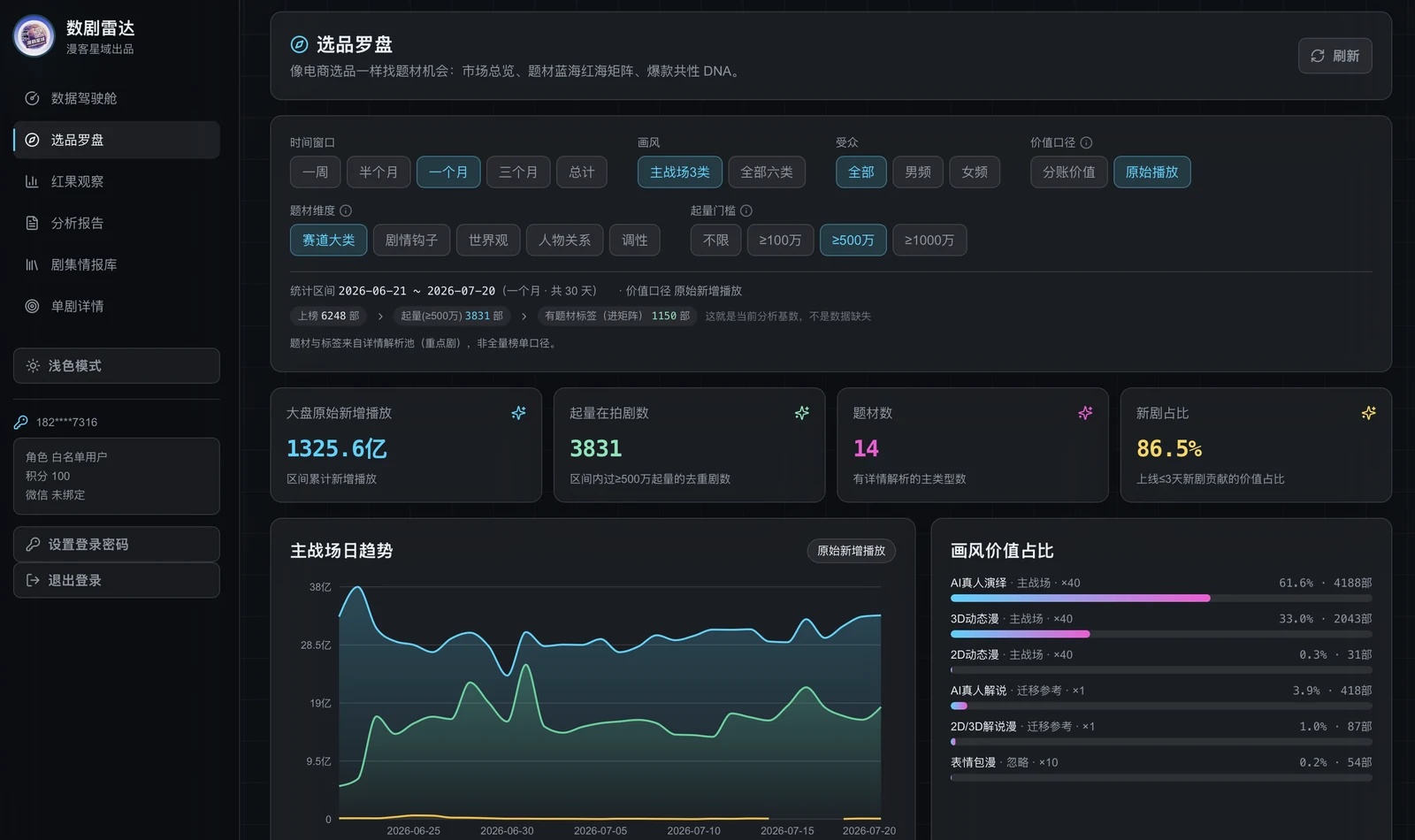Click the 红果观察 bar chart icon
Screen dimensions: 1415x840
click(32, 181)
